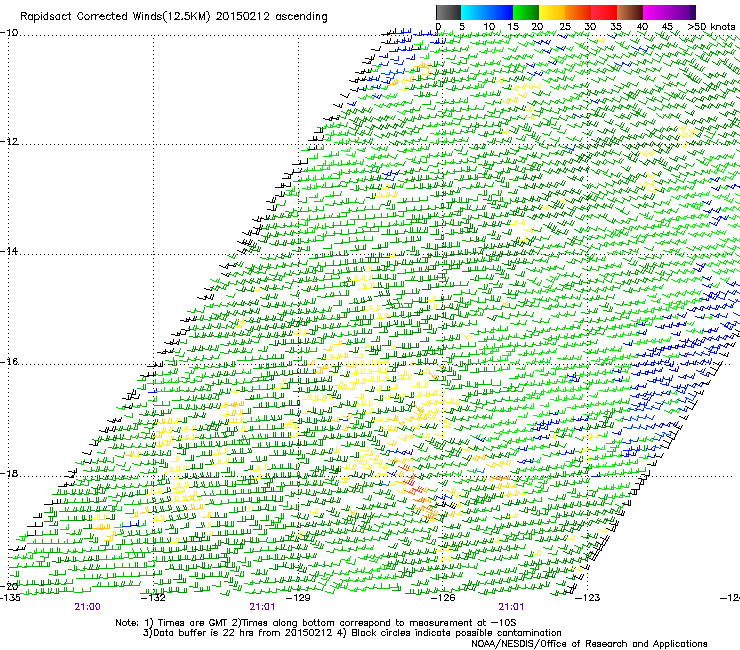Click the '21:01' time label beside '-123'
Viewport: 740px width, 650px height.
(512, 607)
